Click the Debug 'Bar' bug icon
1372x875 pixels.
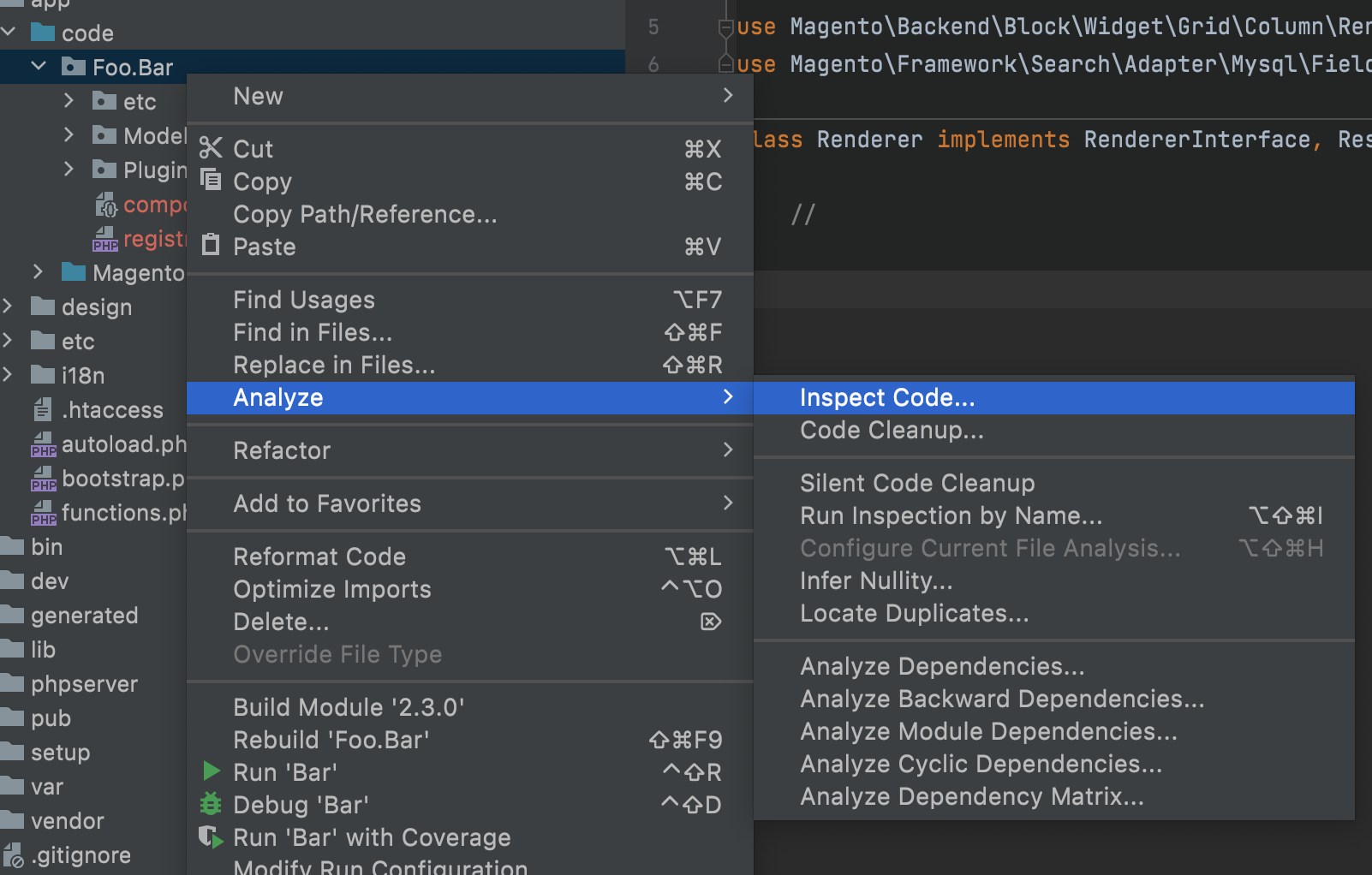[x=211, y=804]
